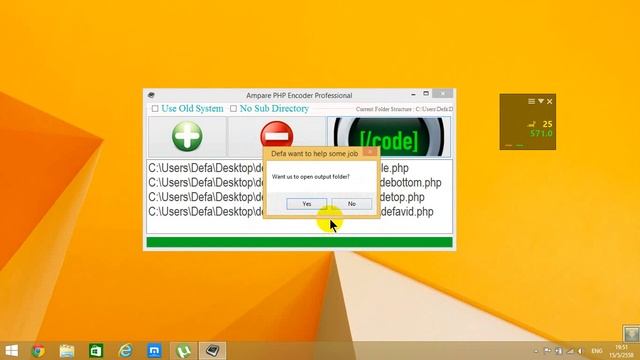Maximize the Ampare PHP Encoder window
This screenshot has width=640, height=360.
coord(426,94)
